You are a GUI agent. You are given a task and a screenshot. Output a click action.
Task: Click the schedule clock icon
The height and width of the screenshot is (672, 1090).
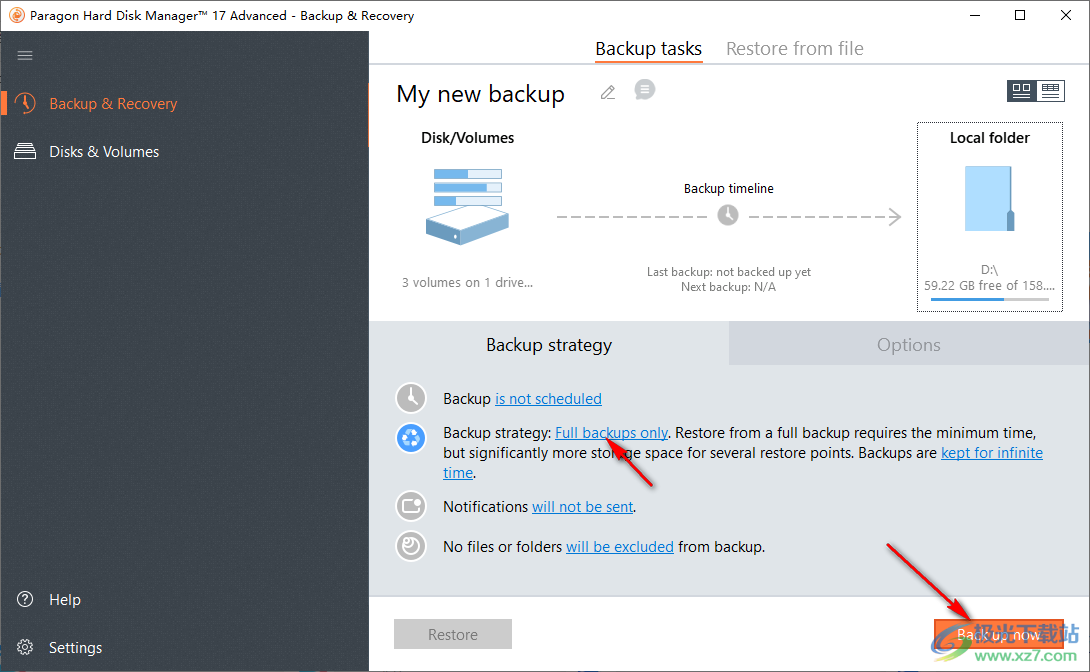[411, 398]
